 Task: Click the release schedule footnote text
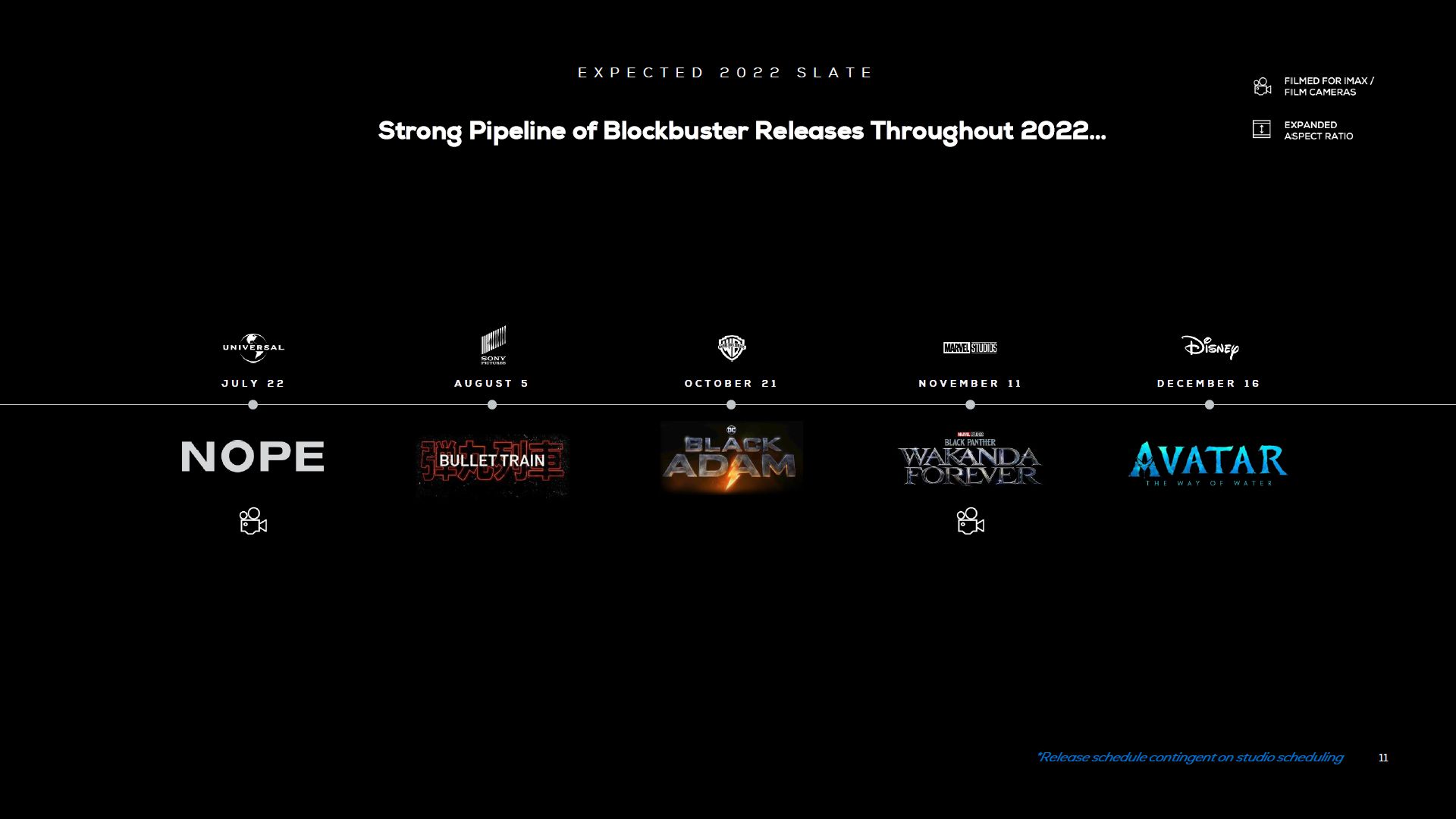(x=1190, y=758)
